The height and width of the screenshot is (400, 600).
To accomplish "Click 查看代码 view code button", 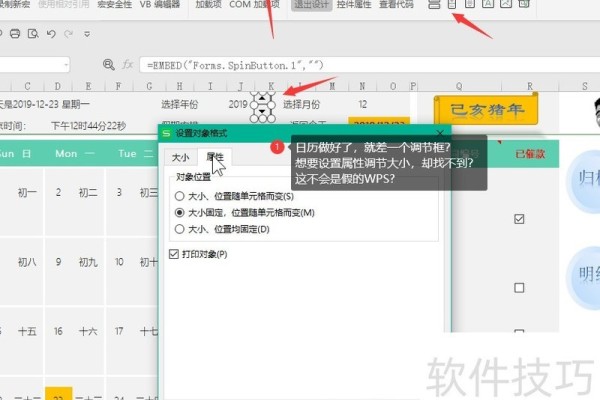I will click(x=396, y=5).
